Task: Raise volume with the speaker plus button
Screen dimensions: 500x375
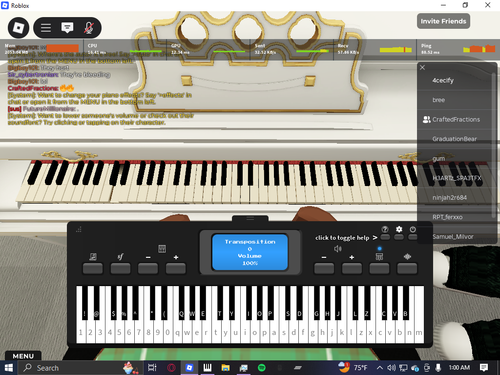Action: point(352,268)
